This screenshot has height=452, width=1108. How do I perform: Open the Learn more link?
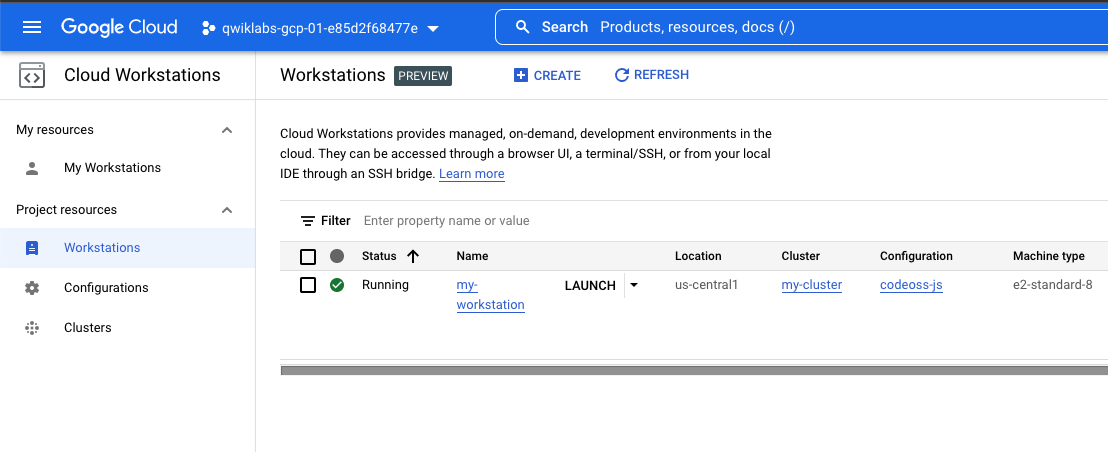pos(471,174)
